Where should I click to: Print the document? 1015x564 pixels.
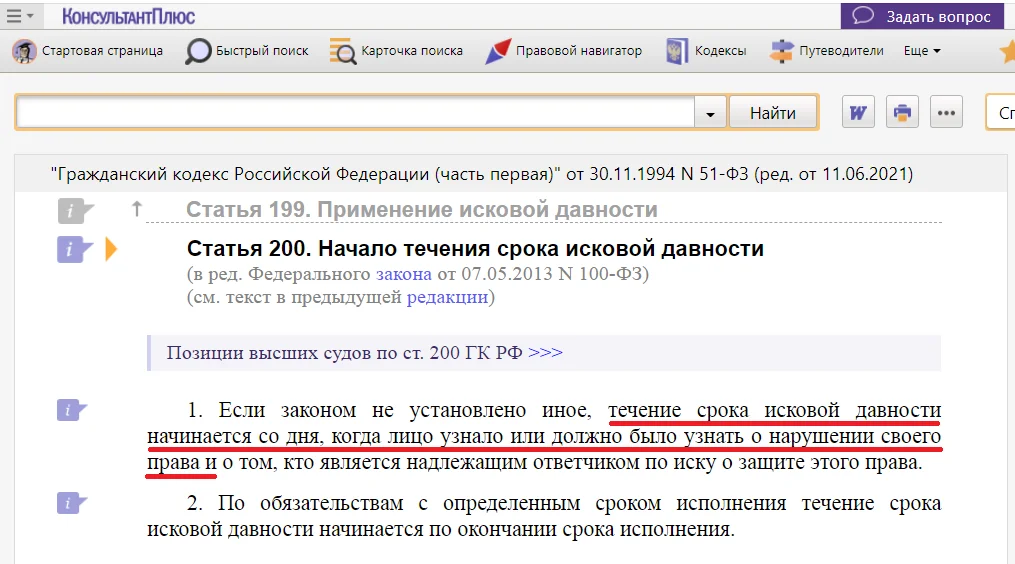[902, 113]
